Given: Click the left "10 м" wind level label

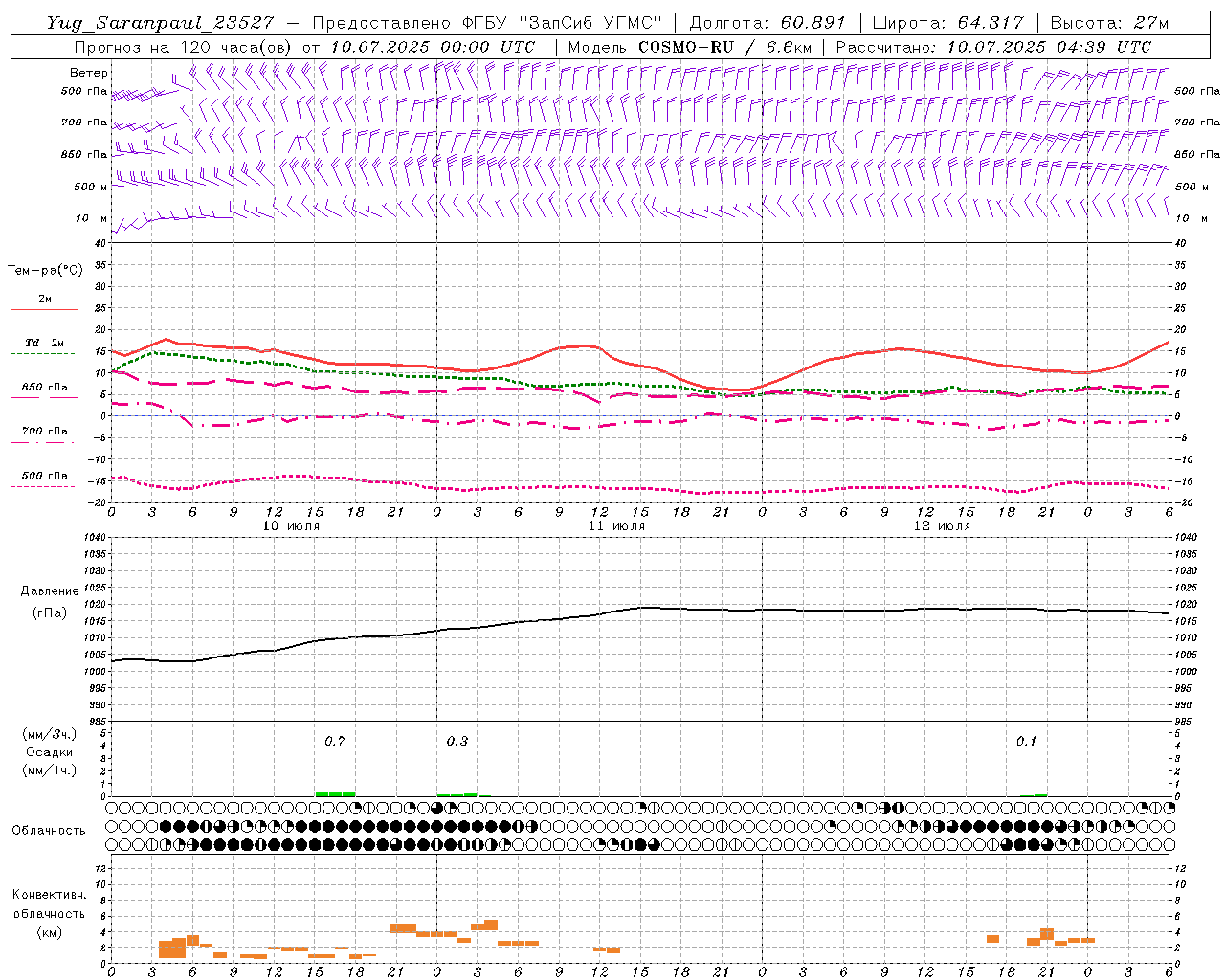Looking at the screenshot, I should point(91,219).
